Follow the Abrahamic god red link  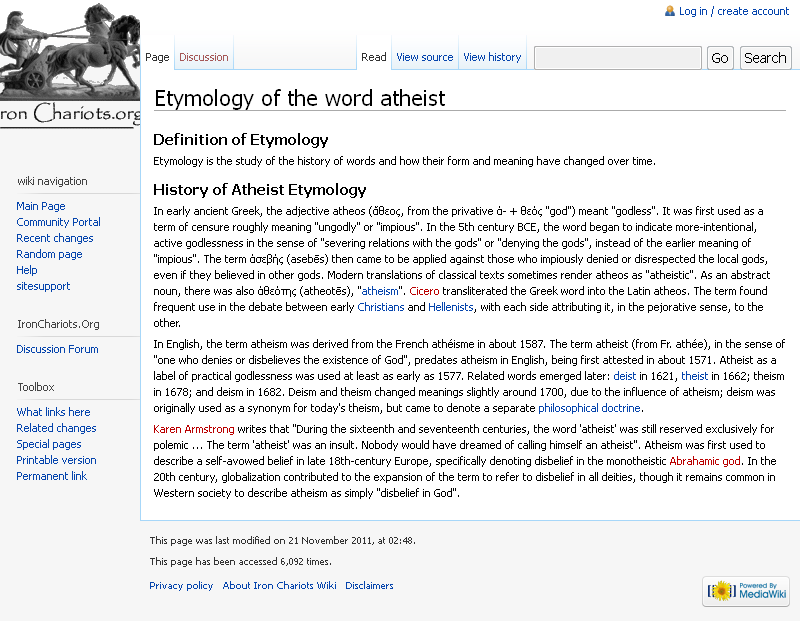705,461
